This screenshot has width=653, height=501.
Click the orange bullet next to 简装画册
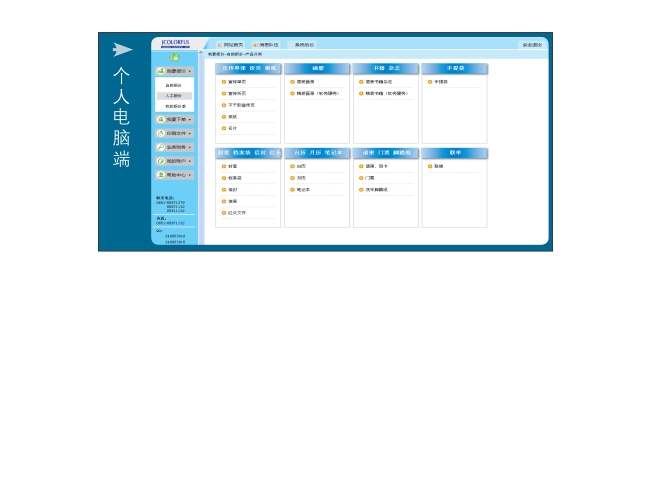click(x=292, y=82)
